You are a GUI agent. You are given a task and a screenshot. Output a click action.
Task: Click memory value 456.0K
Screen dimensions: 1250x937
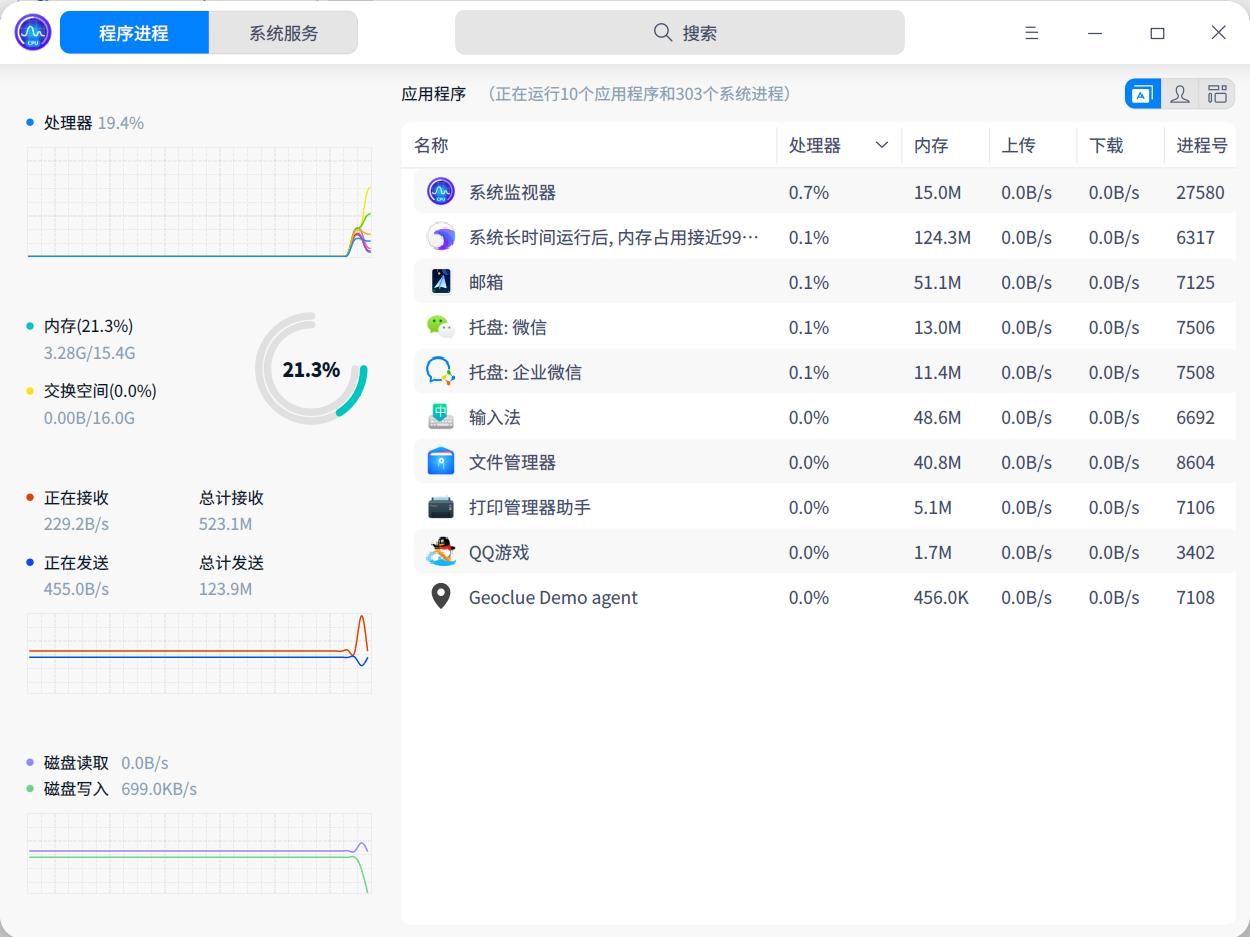pos(941,598)
